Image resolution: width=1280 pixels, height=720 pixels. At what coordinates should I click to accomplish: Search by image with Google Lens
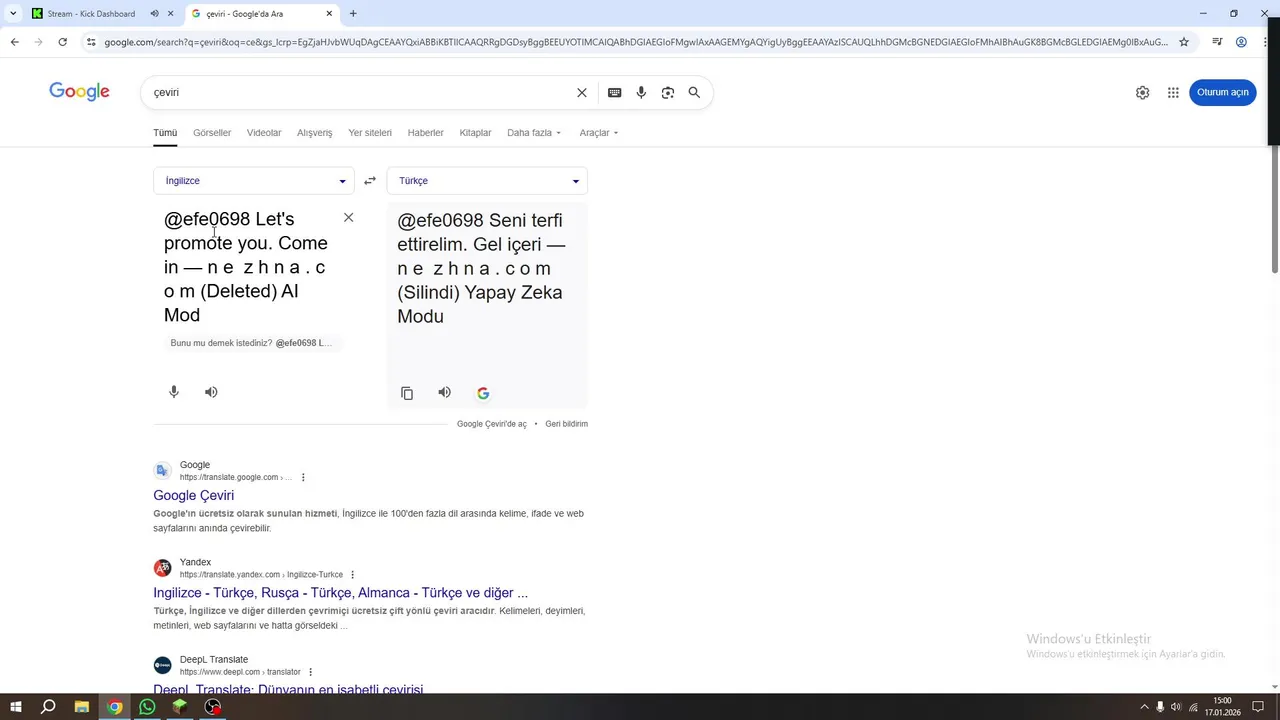[x=668, y=93]
